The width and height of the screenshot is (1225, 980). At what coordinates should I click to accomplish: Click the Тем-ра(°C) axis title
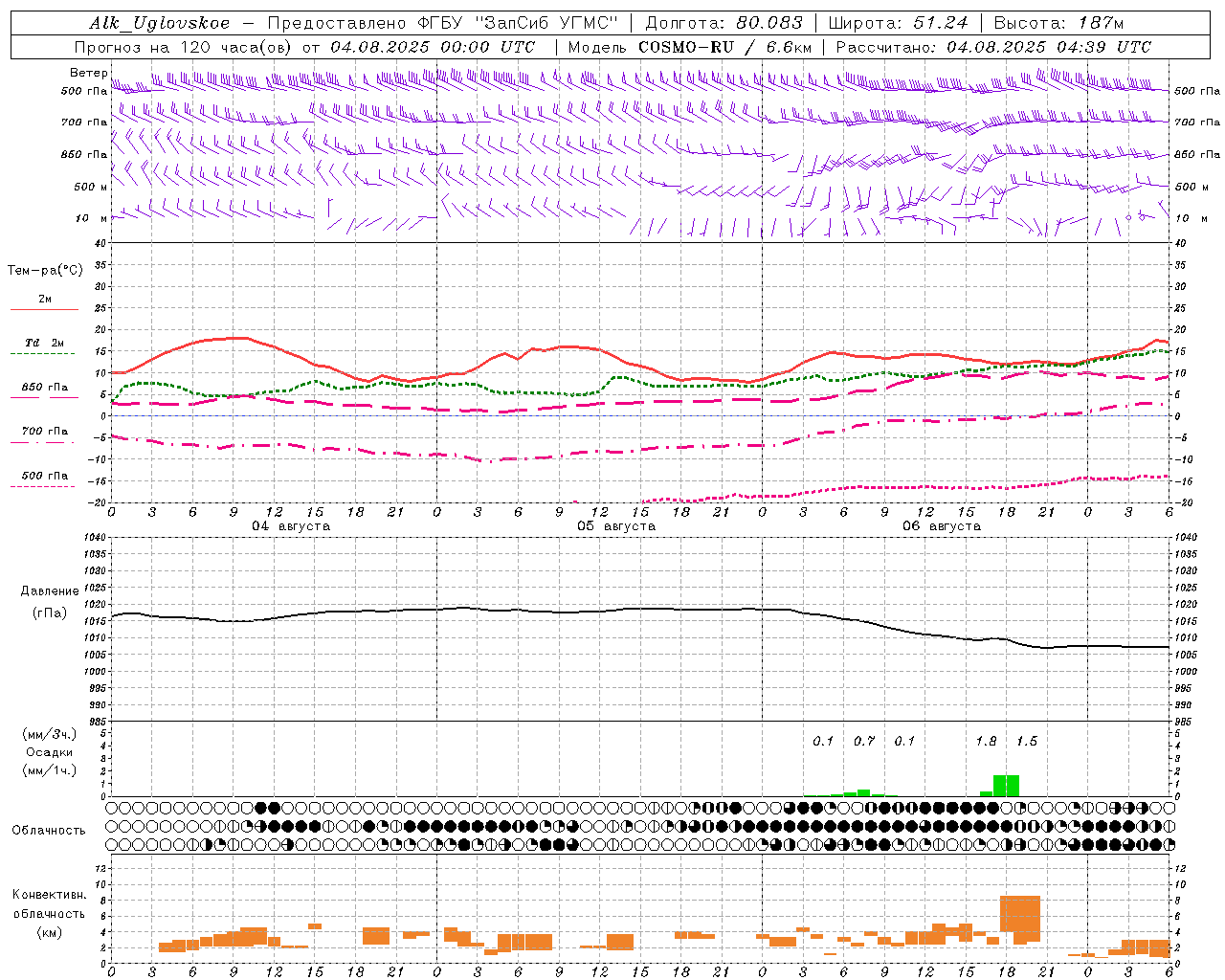[45, 271]
